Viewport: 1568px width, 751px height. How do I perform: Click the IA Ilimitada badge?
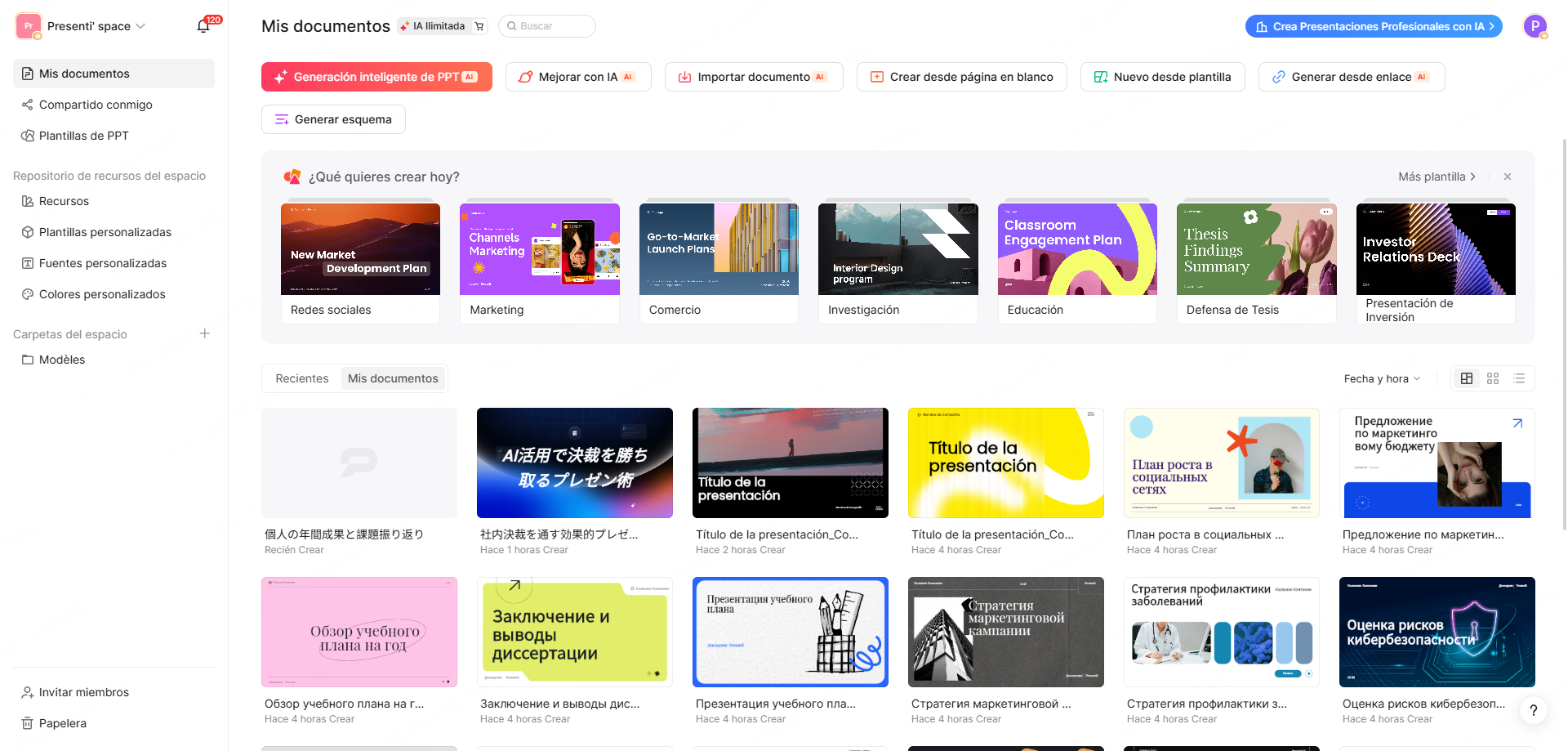point(433,26)
